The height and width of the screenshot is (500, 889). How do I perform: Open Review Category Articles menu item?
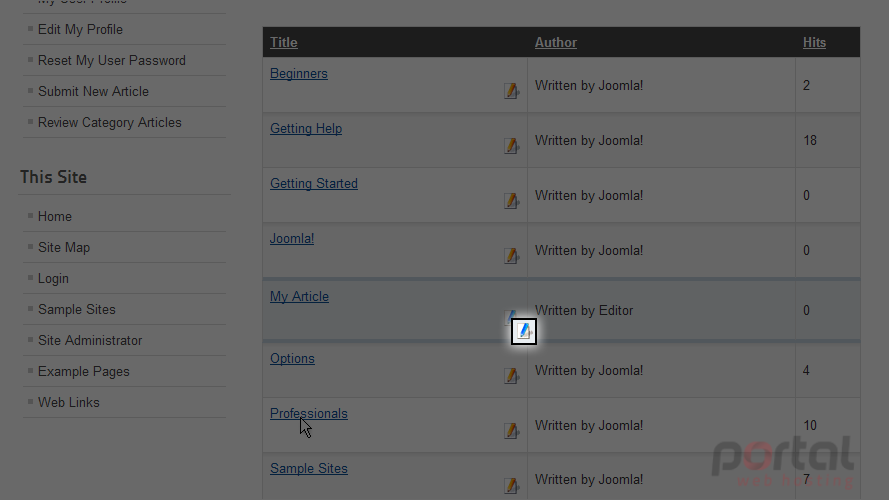(109, 122)
